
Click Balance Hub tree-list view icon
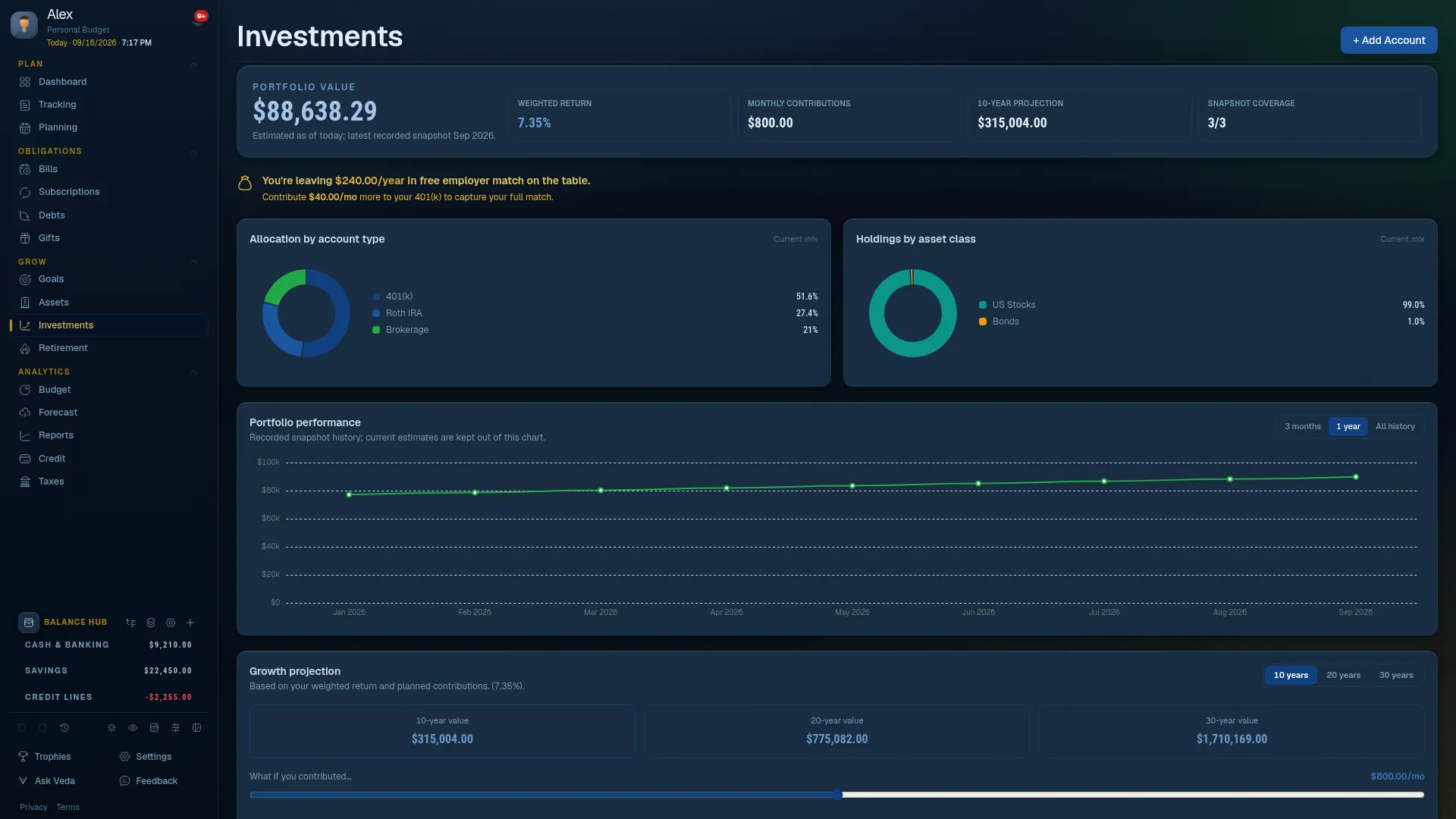(131, 623)
